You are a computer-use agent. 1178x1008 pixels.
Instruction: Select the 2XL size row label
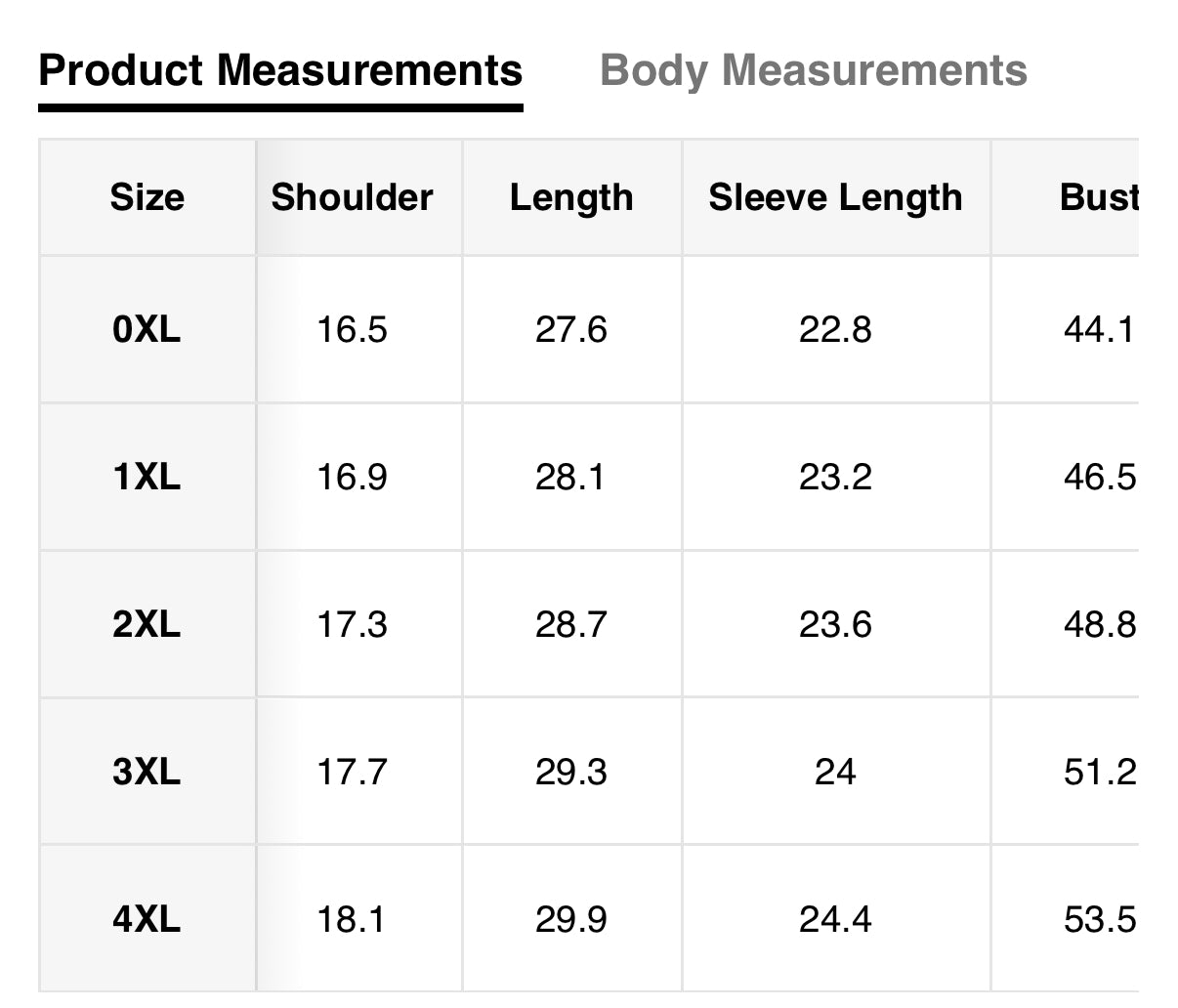pos(147,624)
